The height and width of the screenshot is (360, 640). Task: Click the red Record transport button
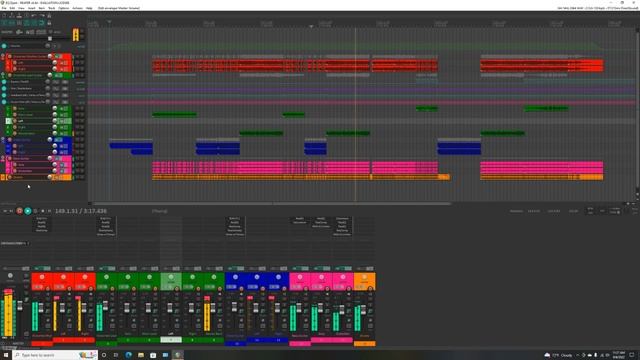tap(19, 211)
